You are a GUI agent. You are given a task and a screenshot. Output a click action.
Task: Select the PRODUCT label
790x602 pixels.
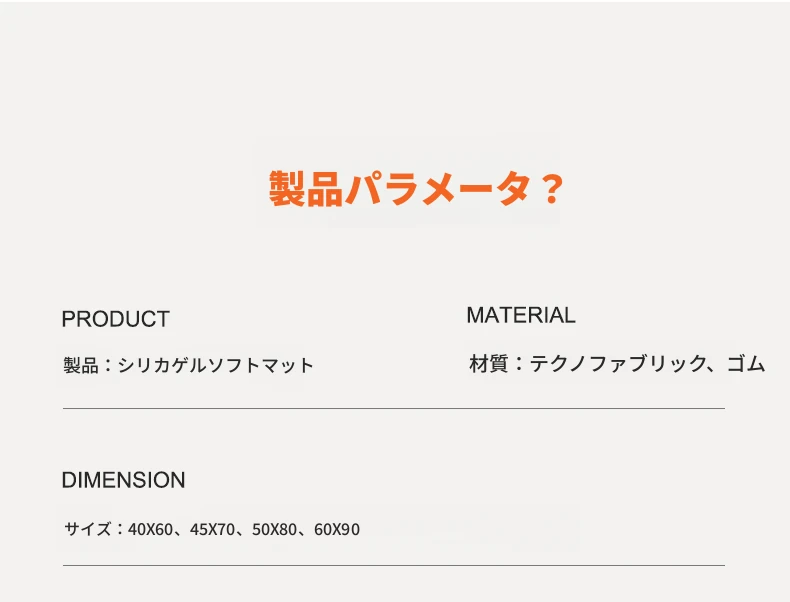point(115,319)
